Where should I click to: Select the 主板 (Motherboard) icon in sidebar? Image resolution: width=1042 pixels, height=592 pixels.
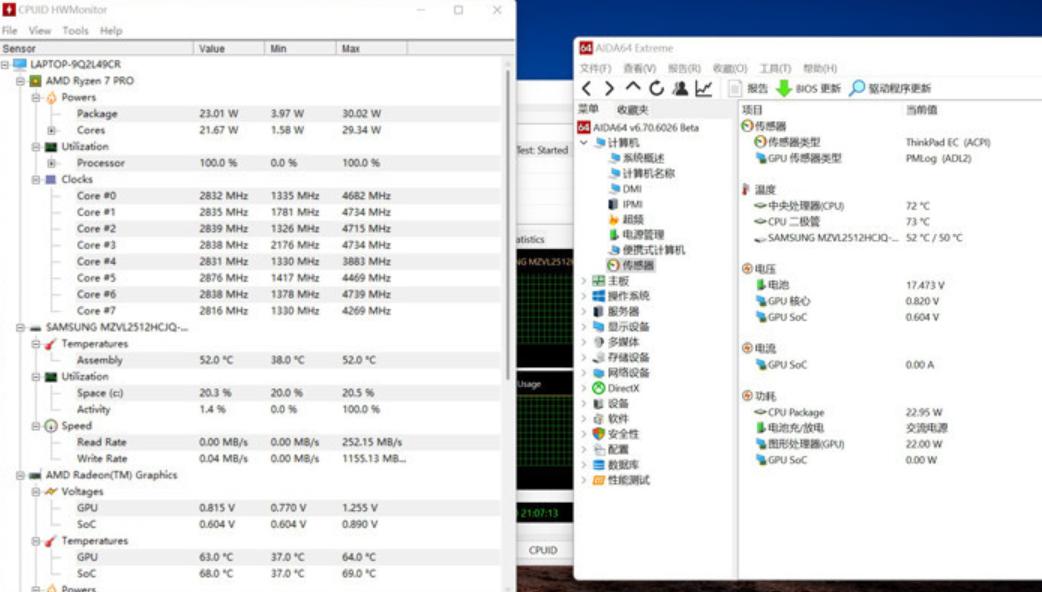pyautogui.click(x=600, y=279)
